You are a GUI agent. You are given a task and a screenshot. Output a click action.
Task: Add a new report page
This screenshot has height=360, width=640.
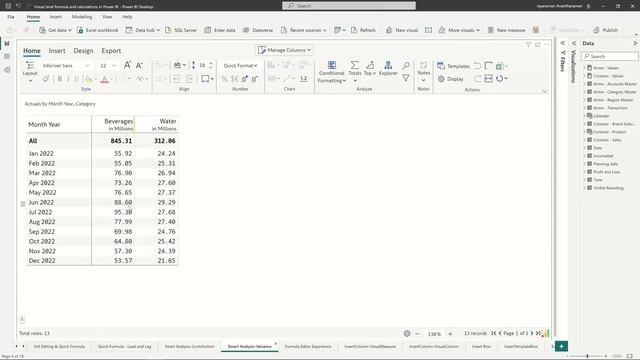pos(561,346)
